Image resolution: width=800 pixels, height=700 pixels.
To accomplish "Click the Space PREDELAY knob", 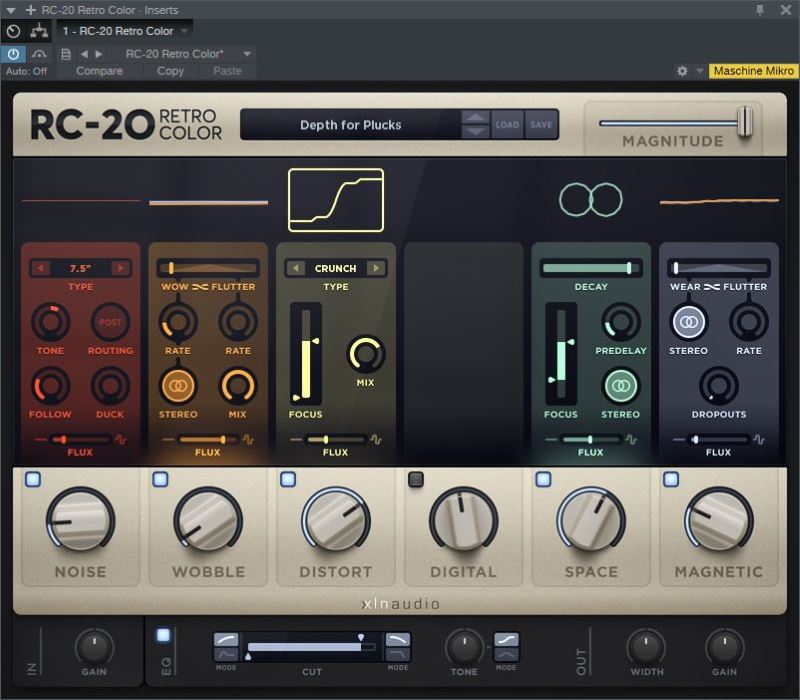I will click(621, 322).
